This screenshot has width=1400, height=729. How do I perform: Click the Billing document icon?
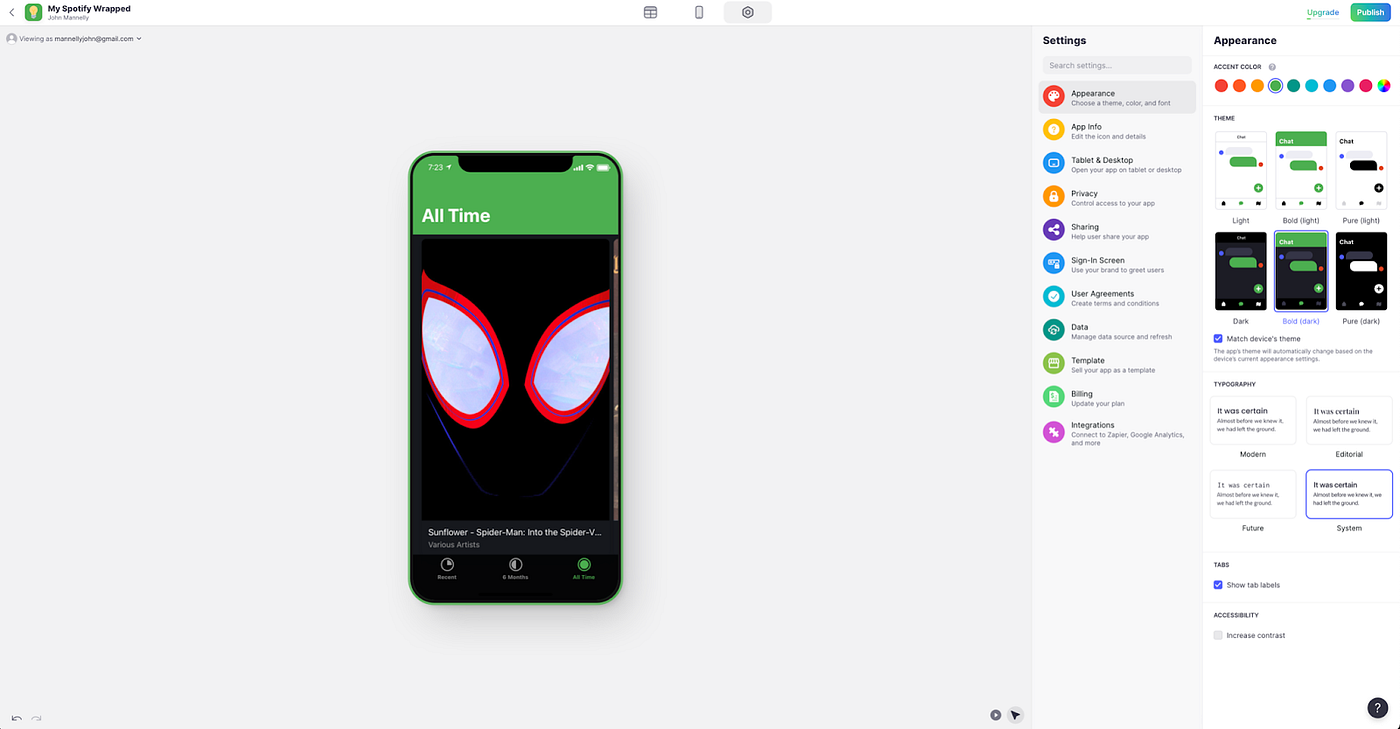(x=1053, y=397)
